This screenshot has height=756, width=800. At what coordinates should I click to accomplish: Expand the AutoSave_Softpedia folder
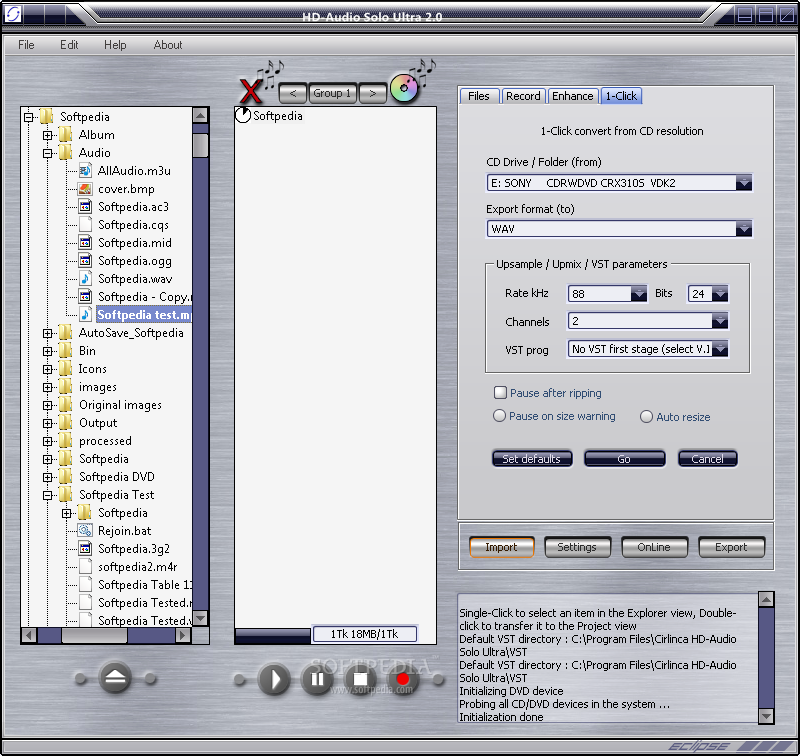(x=47, y=333)
